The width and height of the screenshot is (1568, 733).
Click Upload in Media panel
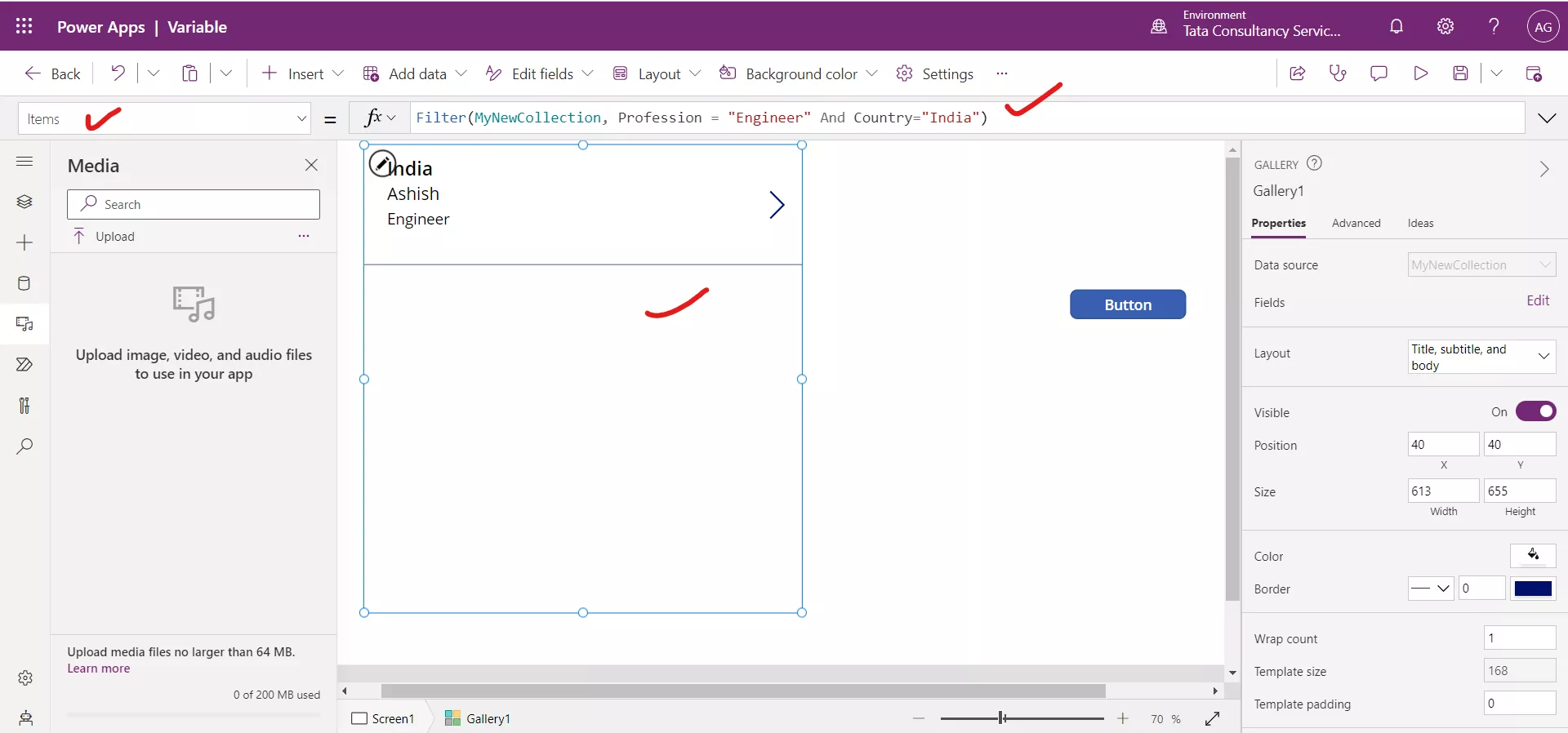(x=104, y=237)
